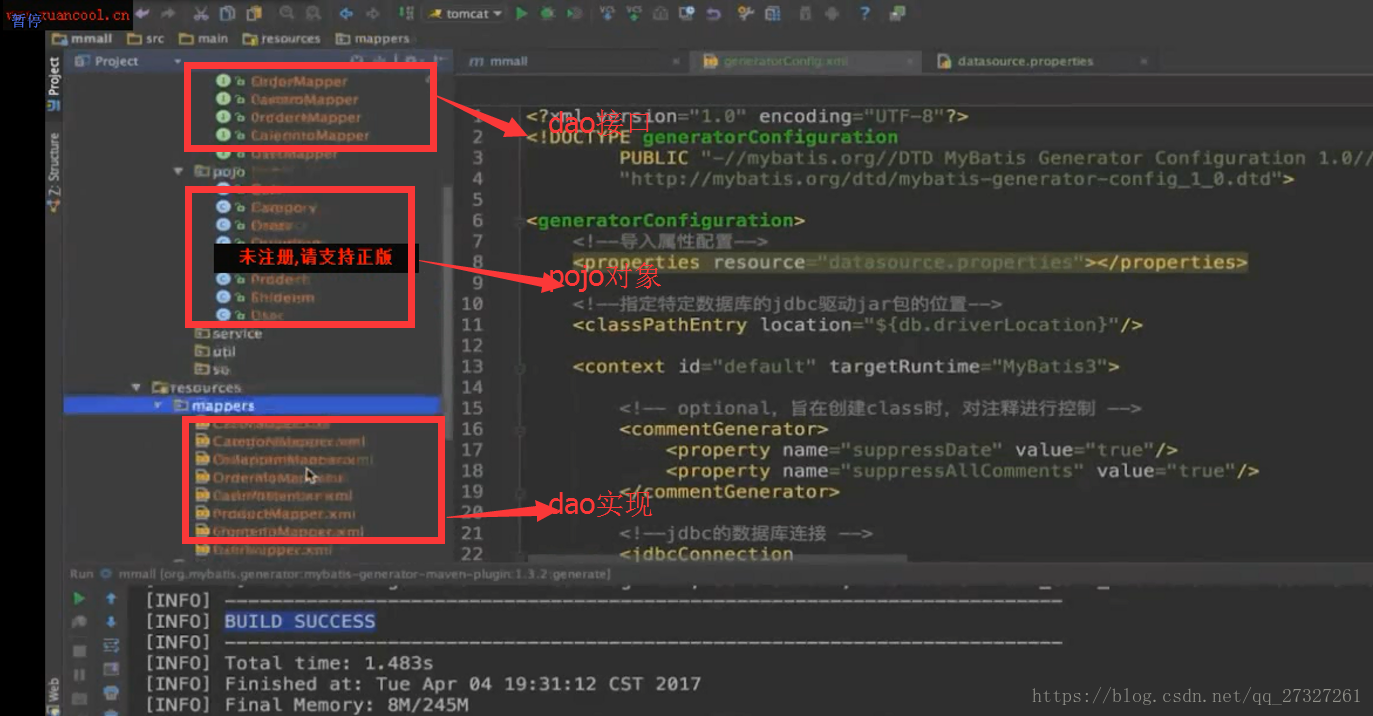Click the Copy icon in the toolbar
Viewport: 1373px width, 716px height.
click(228, 14)
